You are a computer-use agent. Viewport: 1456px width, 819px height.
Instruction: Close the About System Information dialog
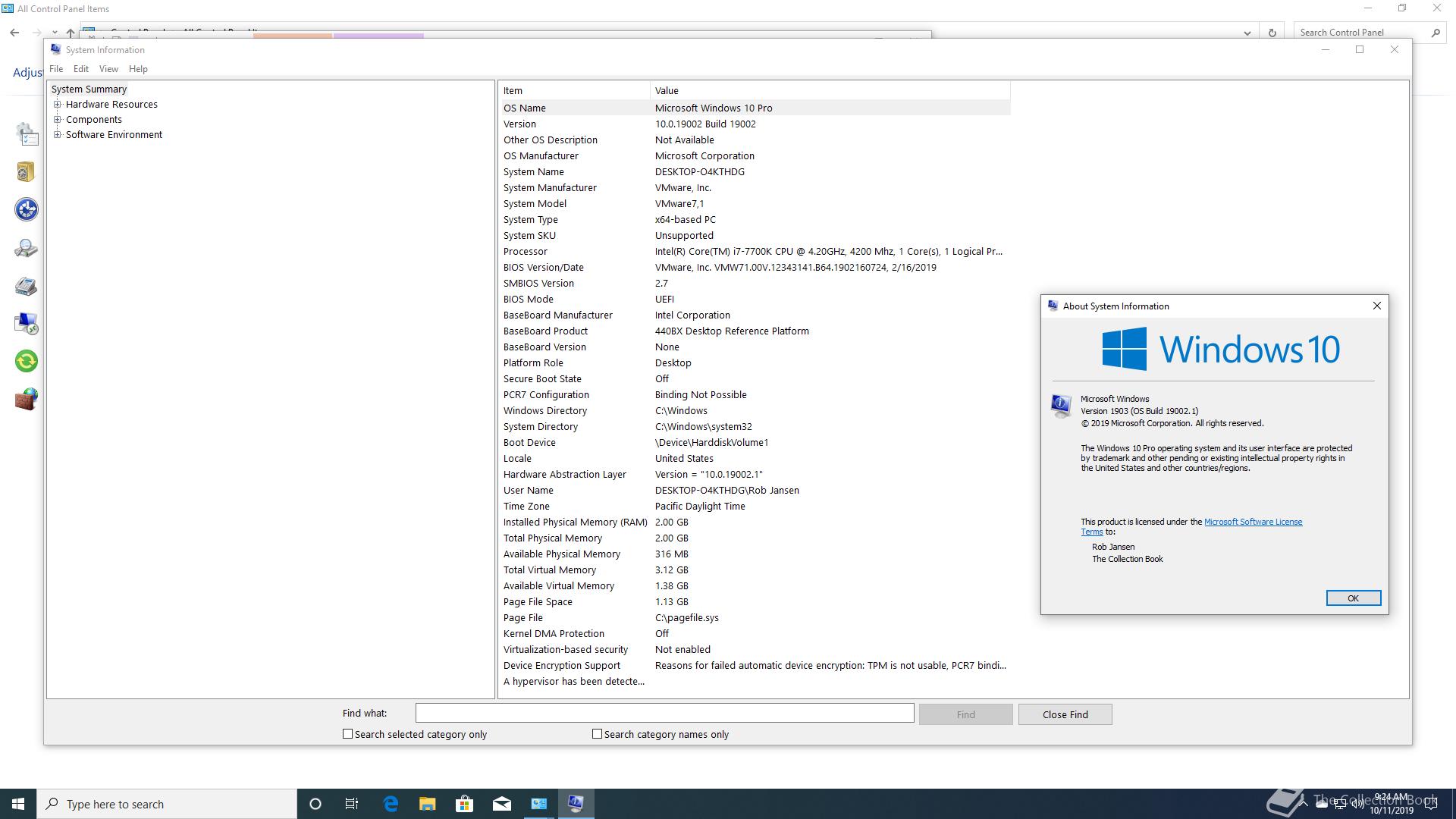point(1376,306)
